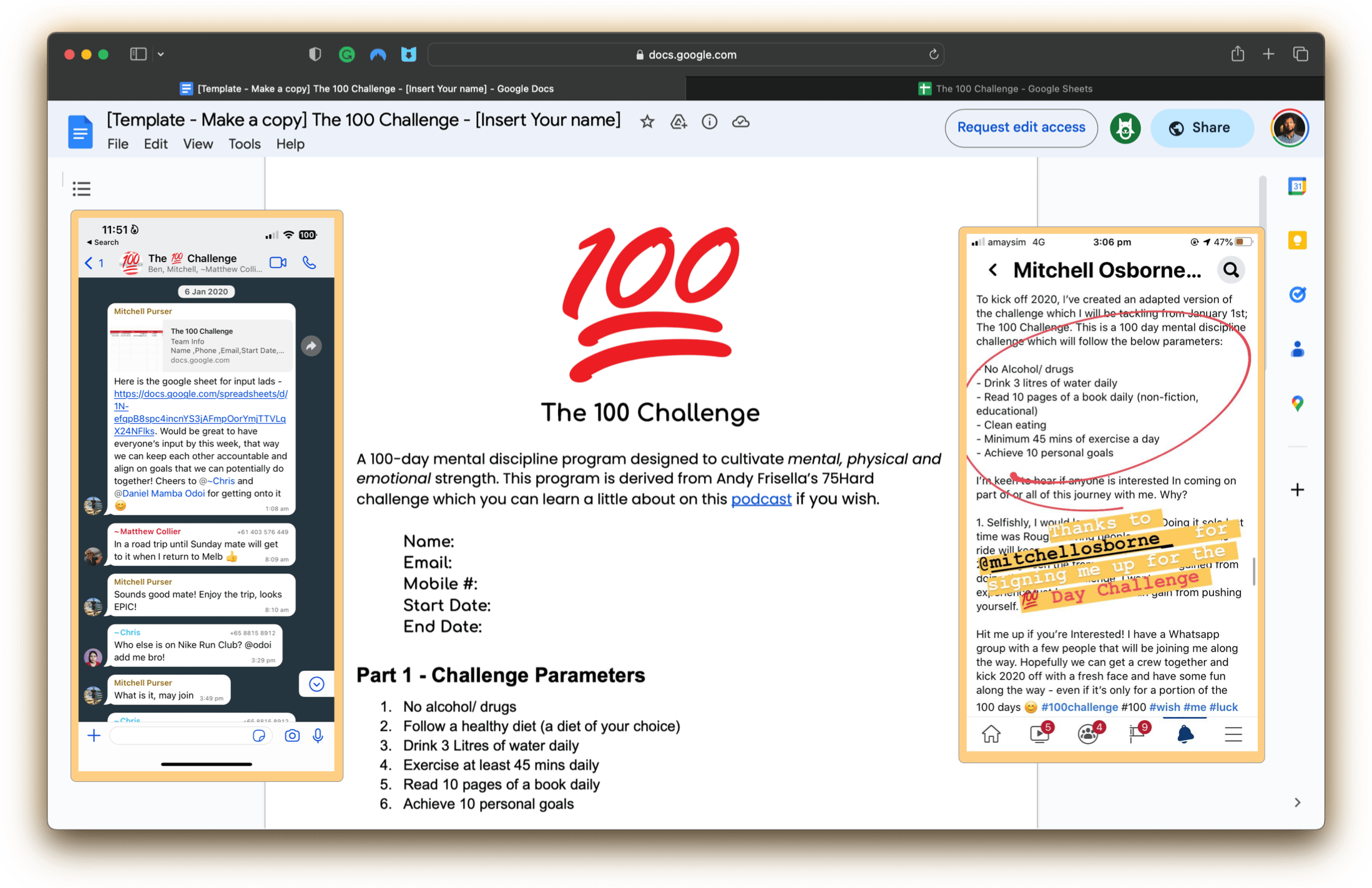Open the Safari sidebar toggle icon

tap(138, 54)
